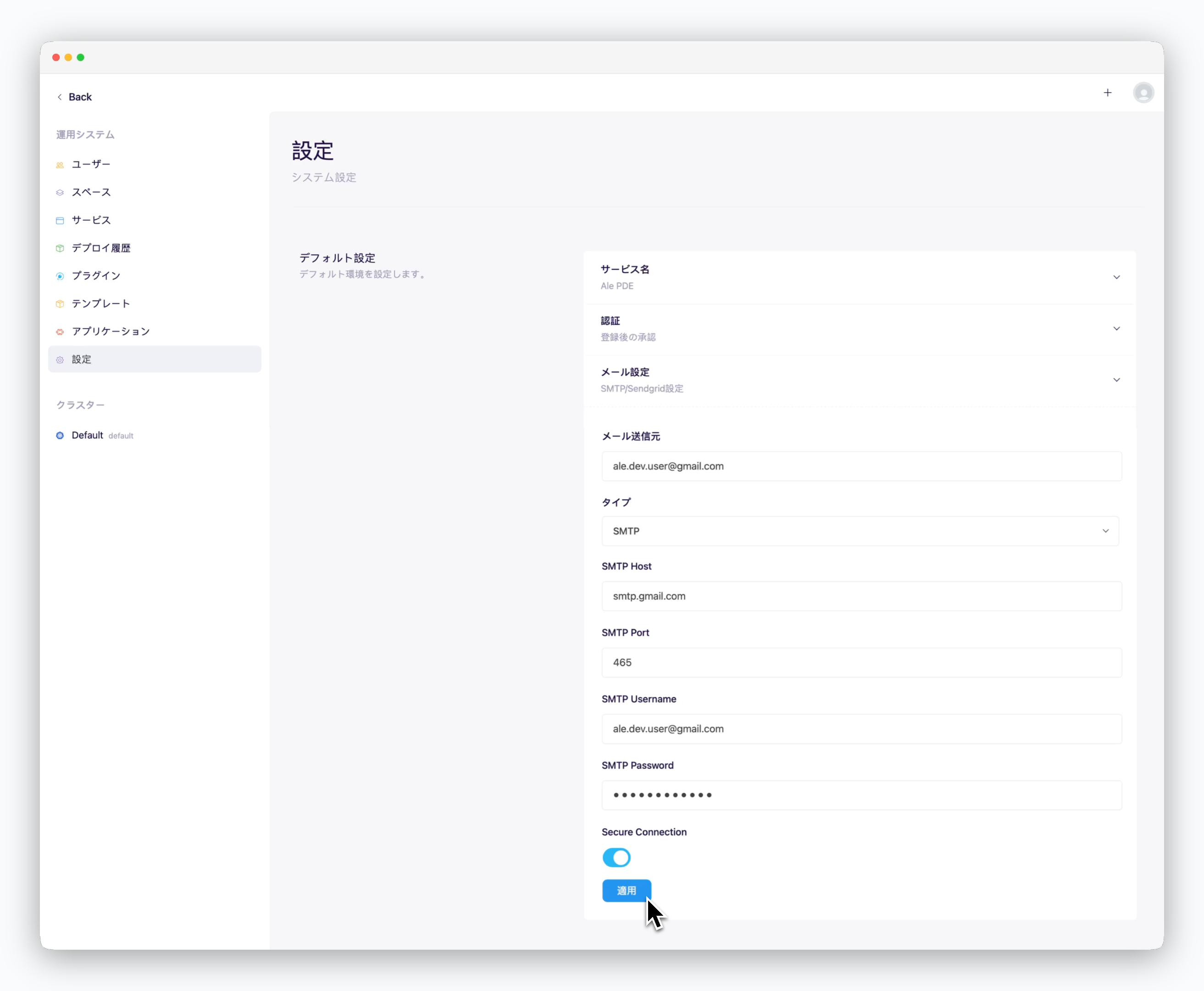Screen dimensions: 1204x991
Task: Click the メール送信元 email field
Action: tap(862, 467)
